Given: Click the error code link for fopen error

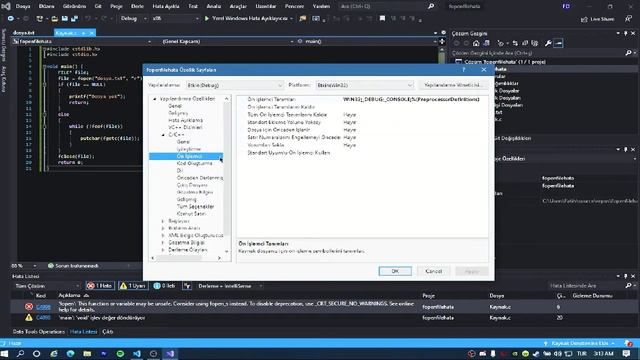Looking at the screenshot, I should click(43, 307).
